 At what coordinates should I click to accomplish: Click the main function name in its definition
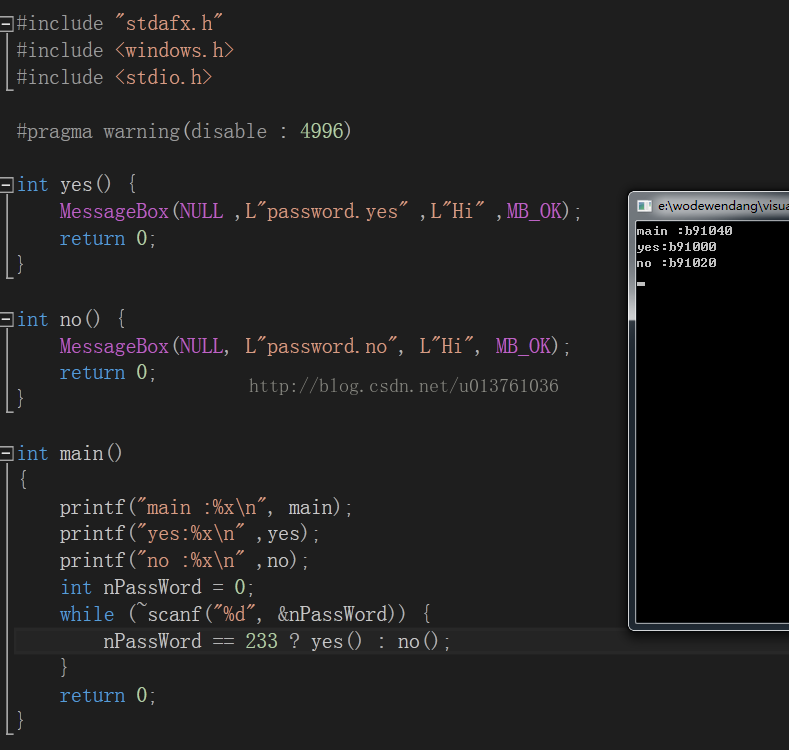(82, 454)
